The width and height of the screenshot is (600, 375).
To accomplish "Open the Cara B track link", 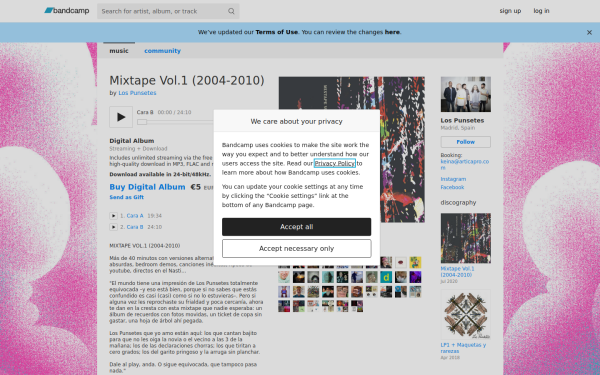I will [x=135, y=227].
